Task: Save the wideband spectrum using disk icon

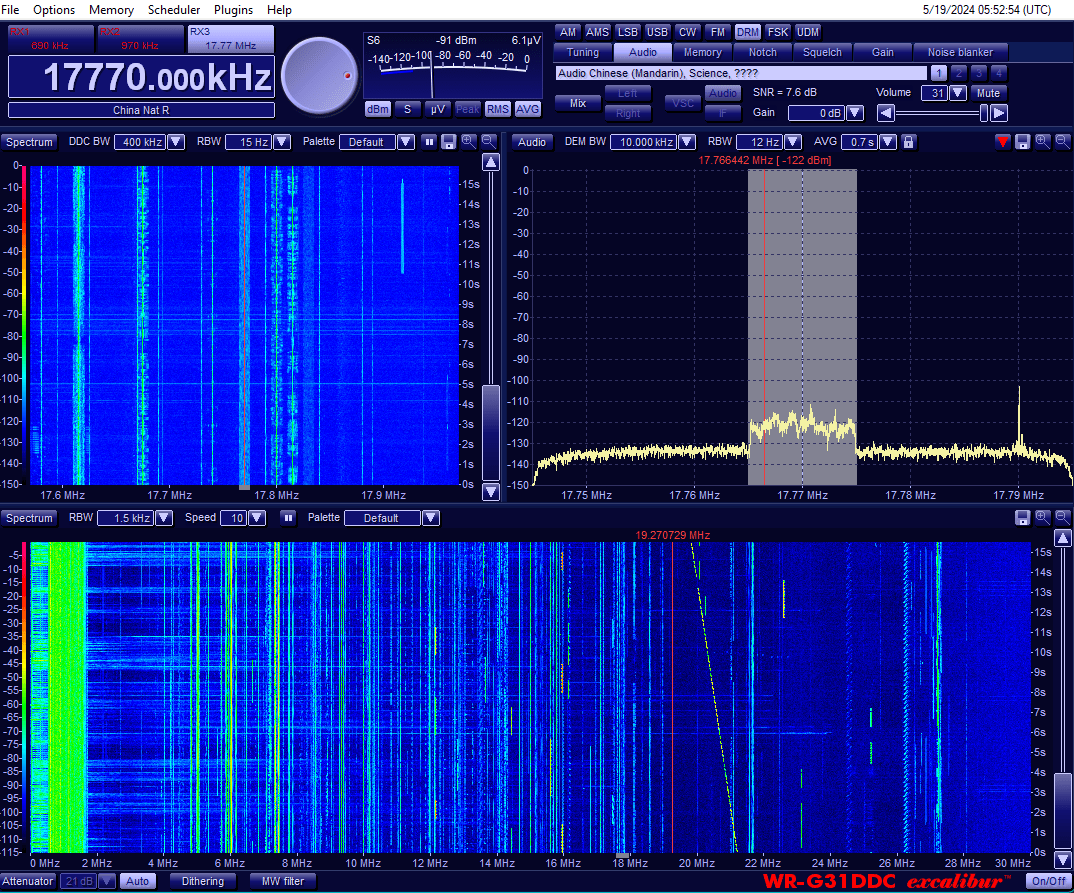Action: click(1023, 518)
